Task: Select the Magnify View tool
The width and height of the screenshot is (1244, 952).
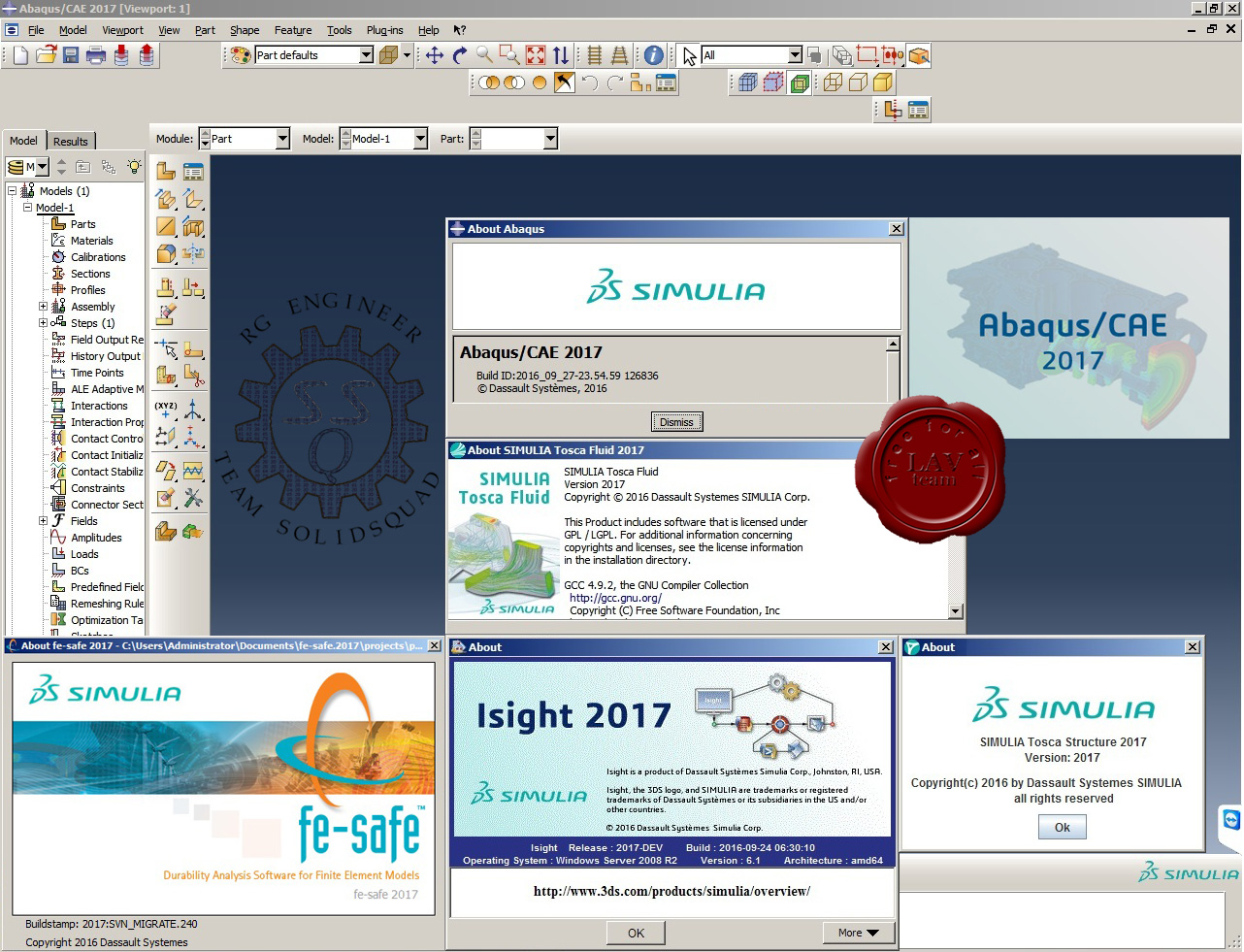Action: point(484,55)
